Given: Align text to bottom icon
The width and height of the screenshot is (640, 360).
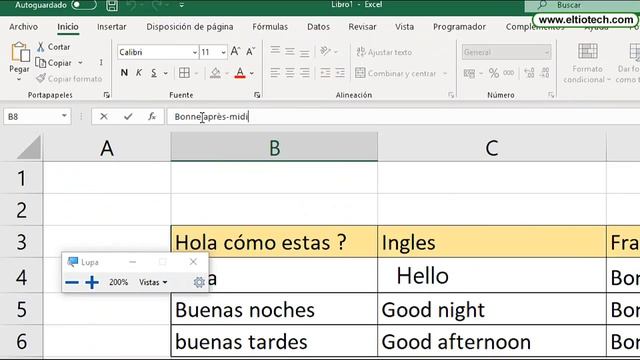Looking at the screenshot, I should (304, 52).
